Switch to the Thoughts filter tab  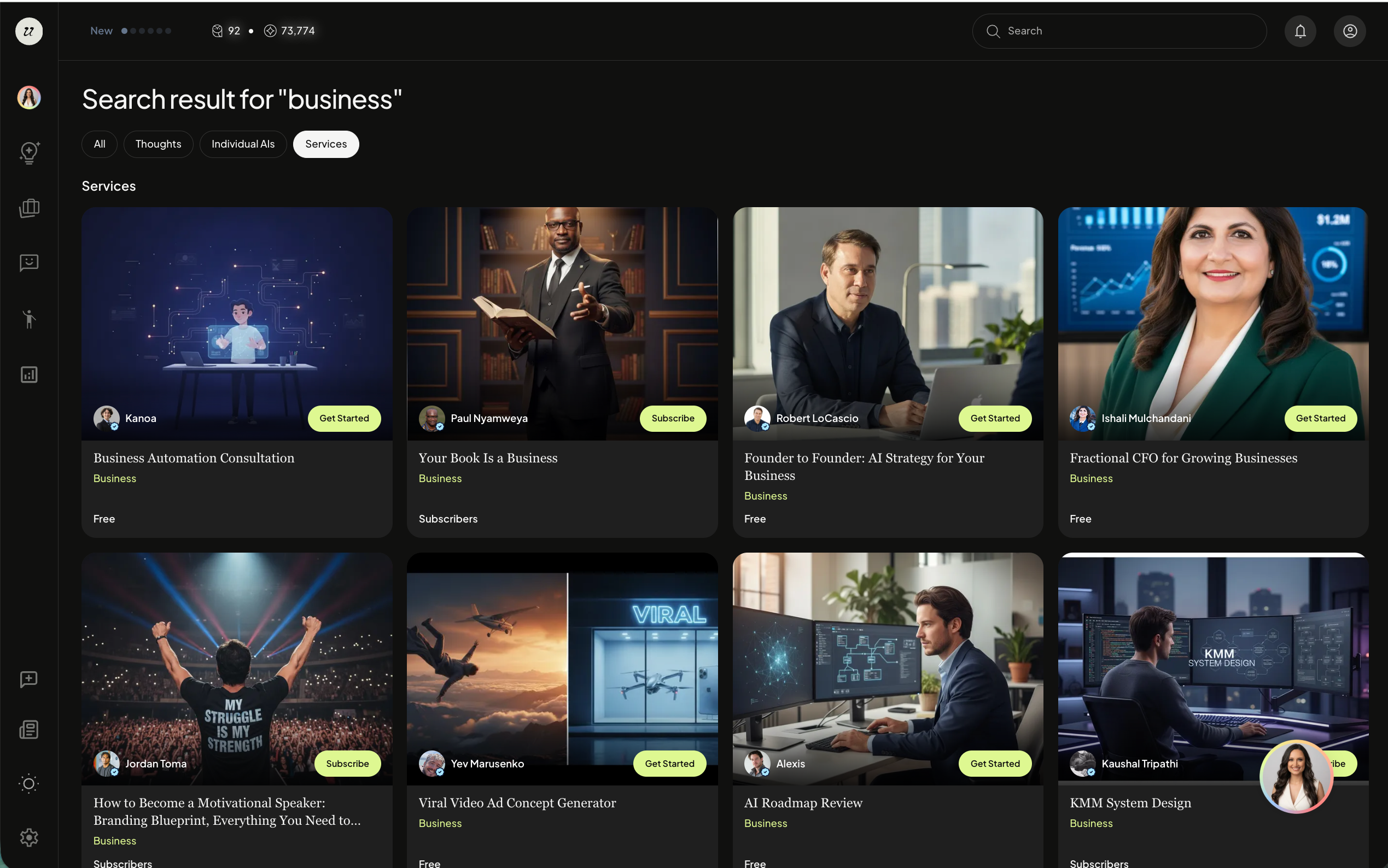tap(159, 144)
